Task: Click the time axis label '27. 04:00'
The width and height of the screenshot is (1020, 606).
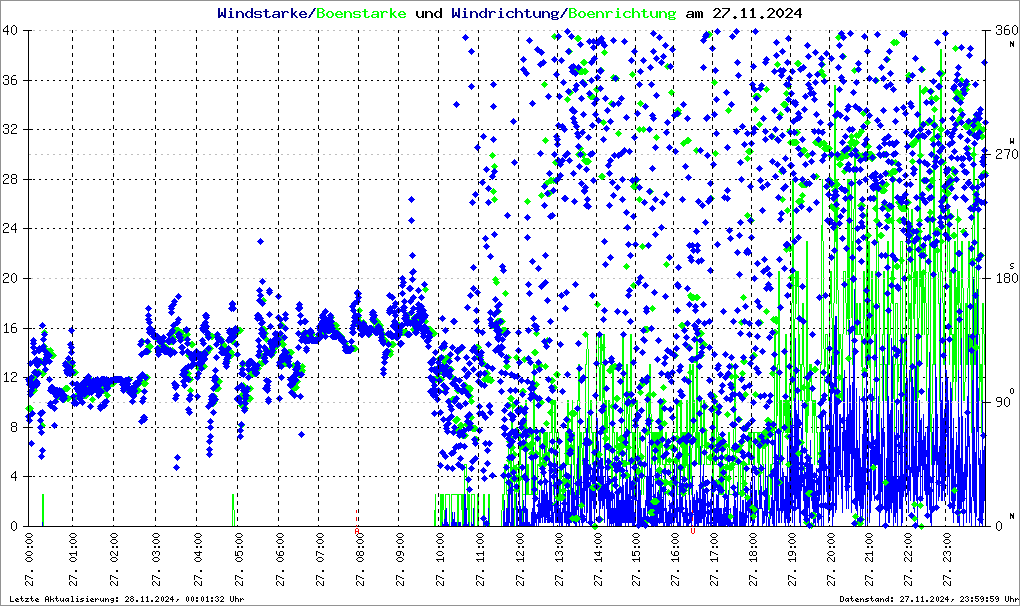Action: [198, 560]
